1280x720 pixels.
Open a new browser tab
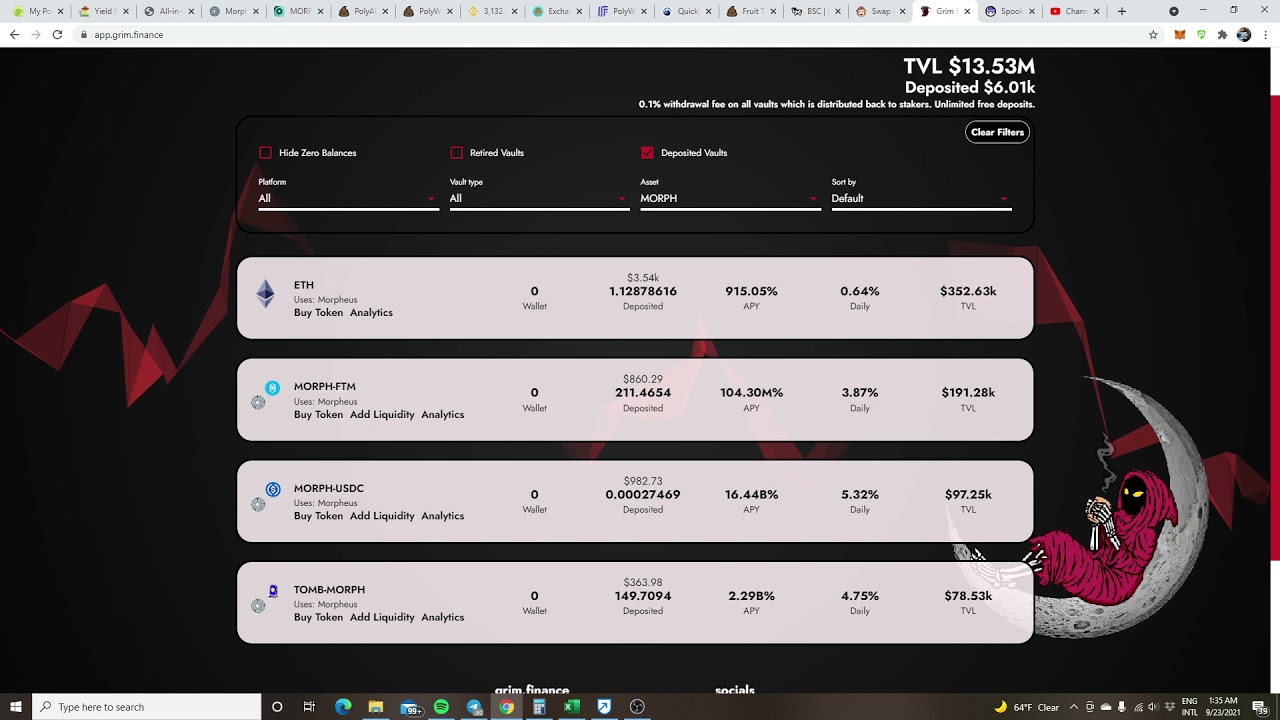(x=1122, y=11)
